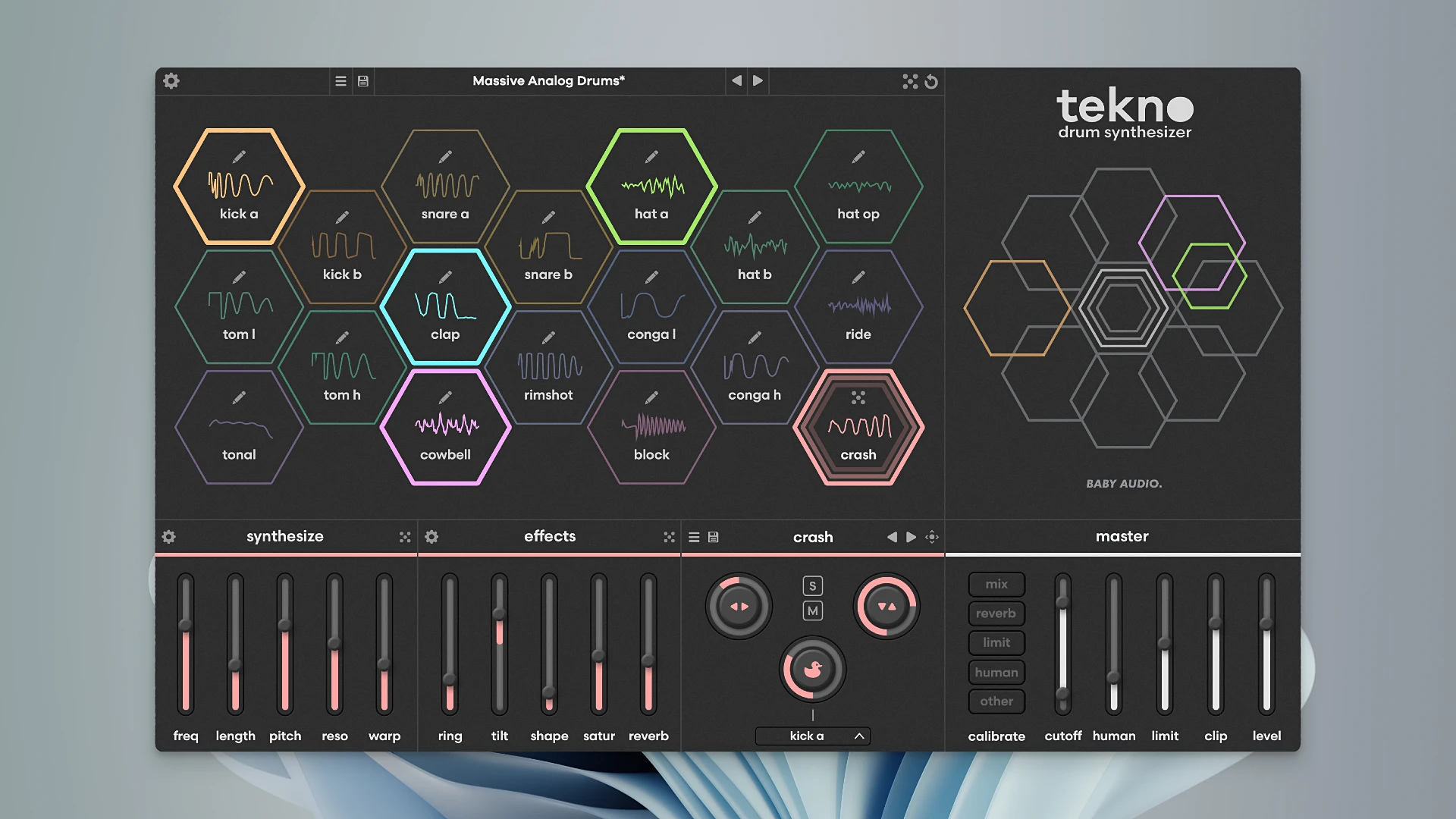Open the synthesize panel settings gear
Image resolution: width=1456 pixels, height=819 pixels.
(x=168, y=536)
